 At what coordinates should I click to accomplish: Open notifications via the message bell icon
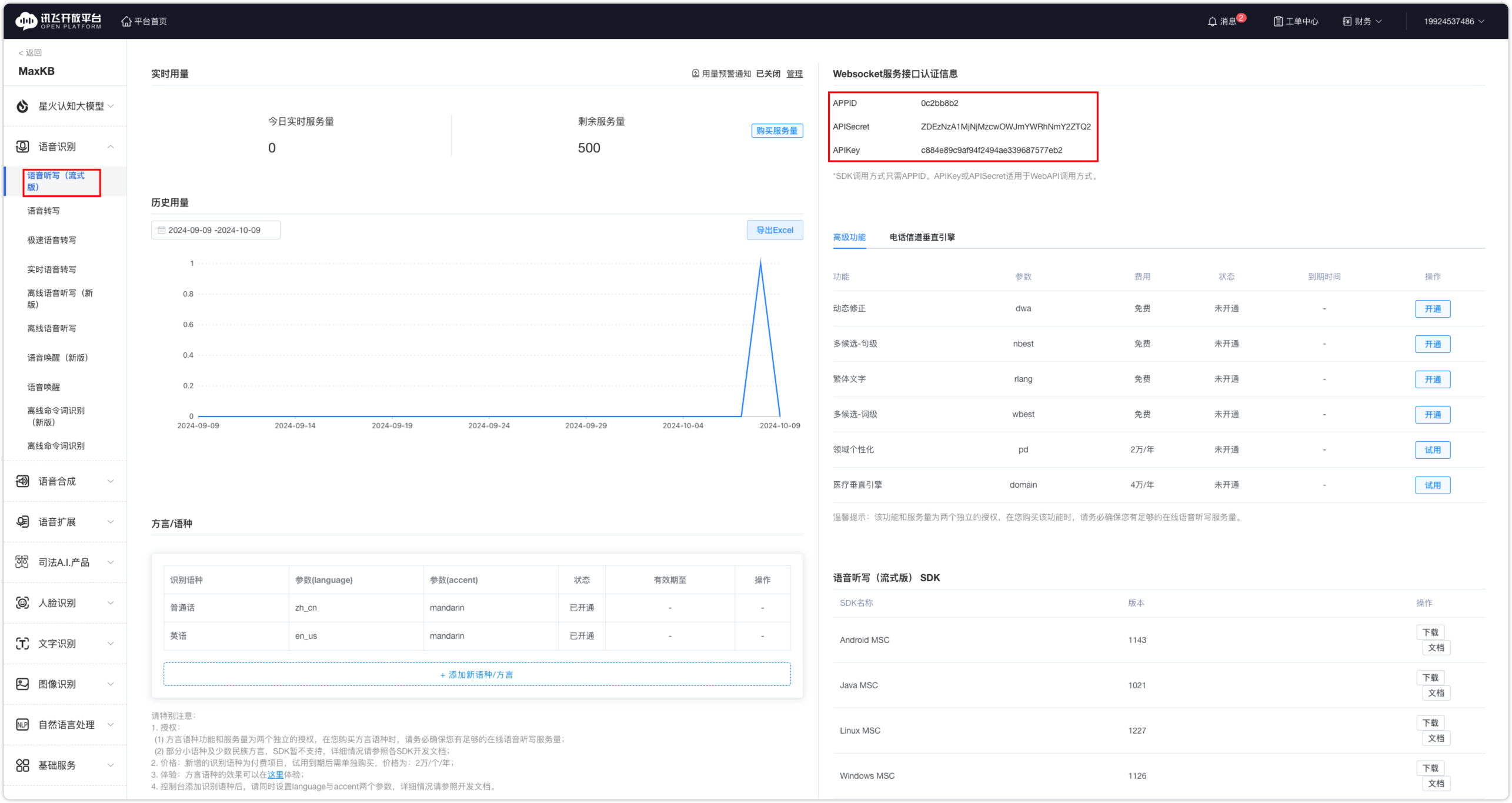pos(1213,21)
